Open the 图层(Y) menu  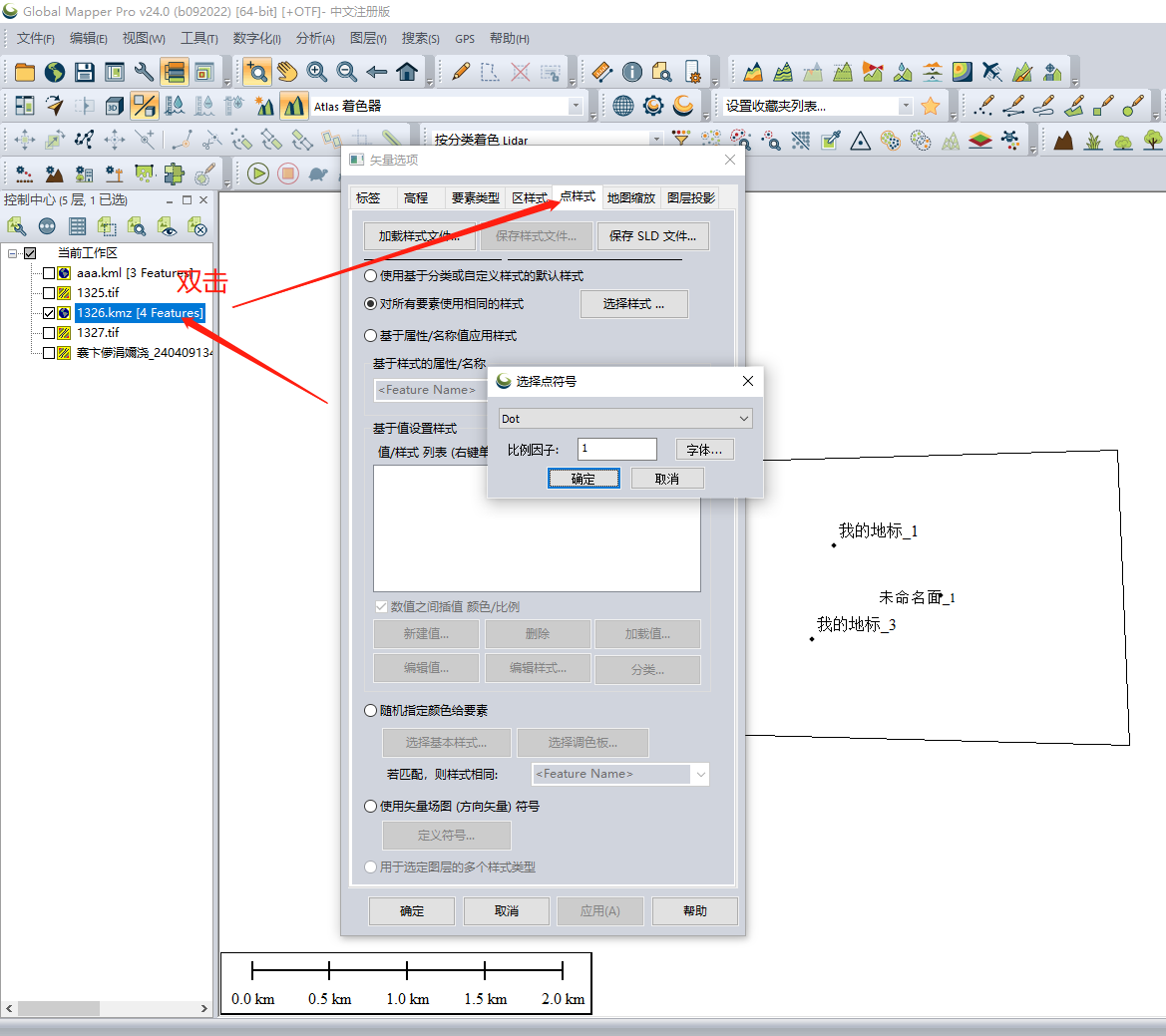368,39
